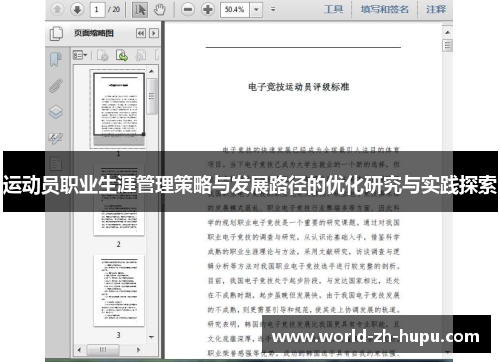The width and height of the screenshot is (500, 362).
Task: Select page 3 thumbnail
Action: point(119,291)
